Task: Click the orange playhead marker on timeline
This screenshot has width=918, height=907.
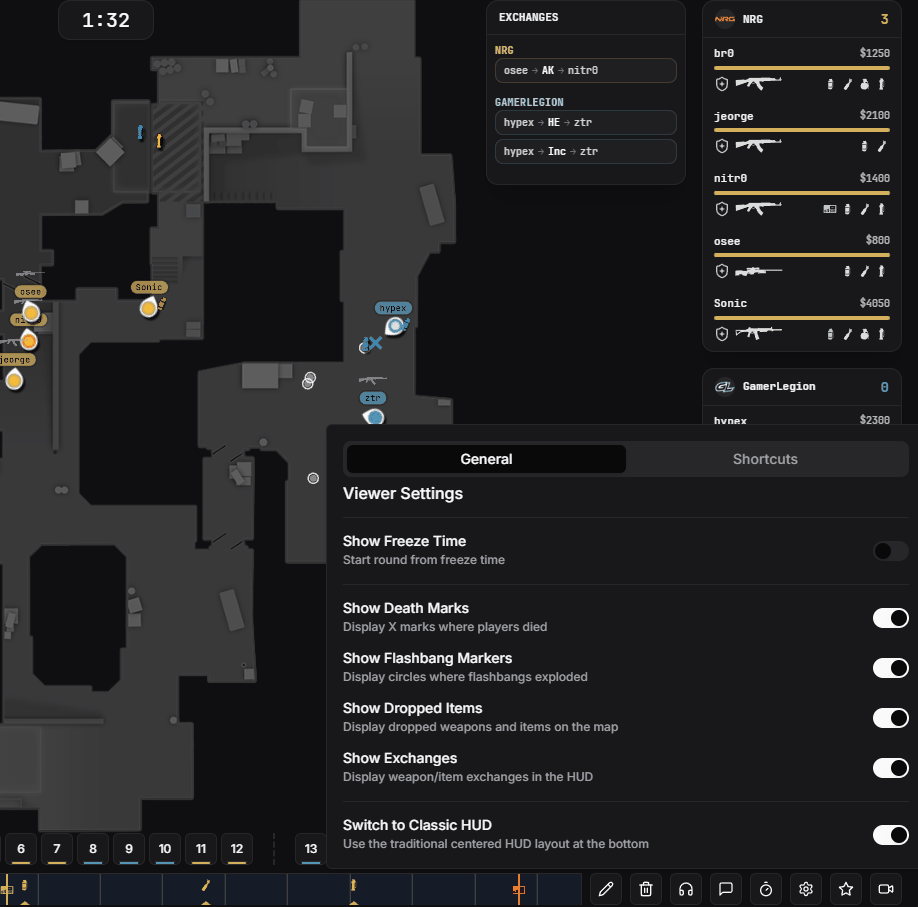Action: click(518, 889)
